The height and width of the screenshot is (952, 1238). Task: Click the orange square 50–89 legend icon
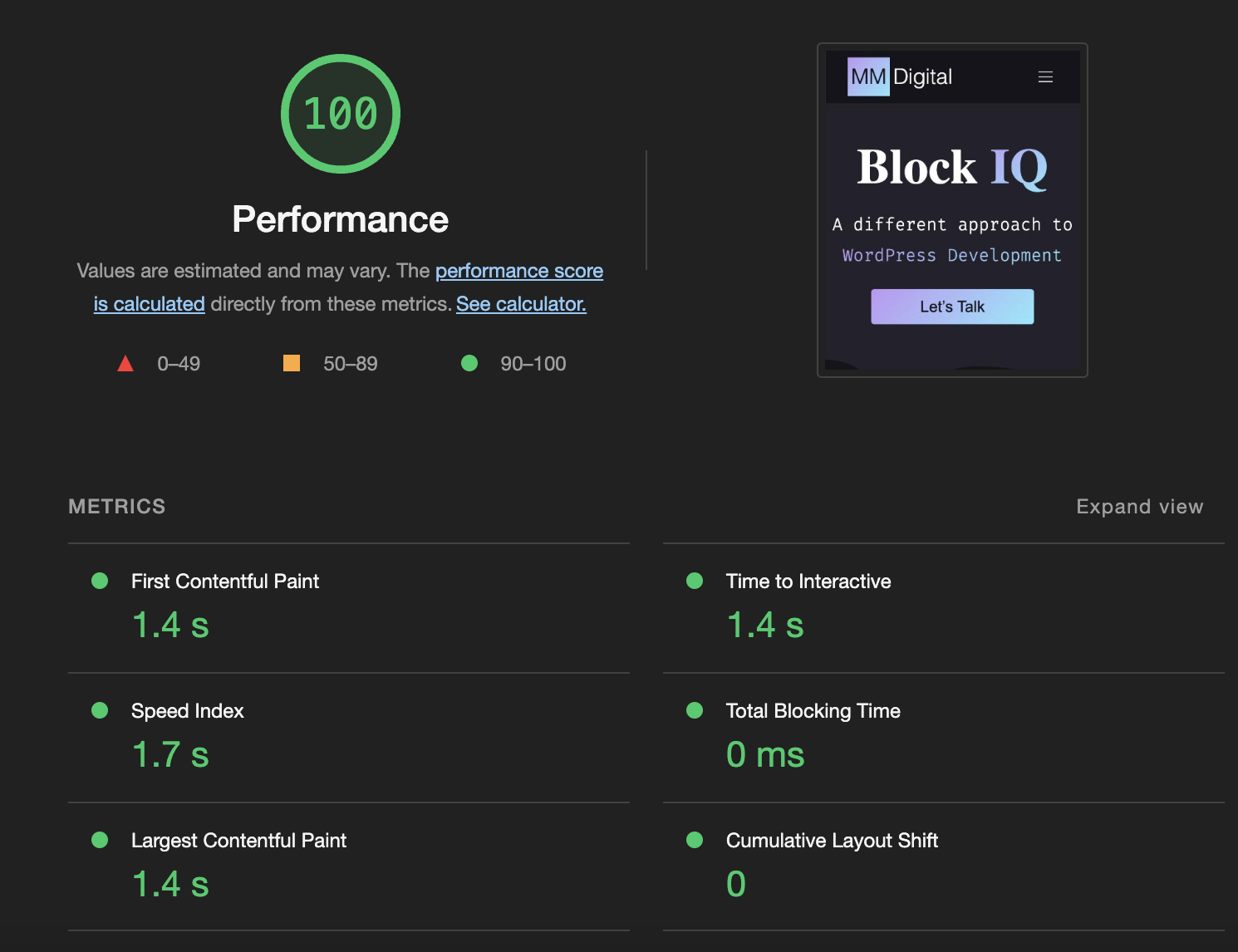click(x=292, y=363)
